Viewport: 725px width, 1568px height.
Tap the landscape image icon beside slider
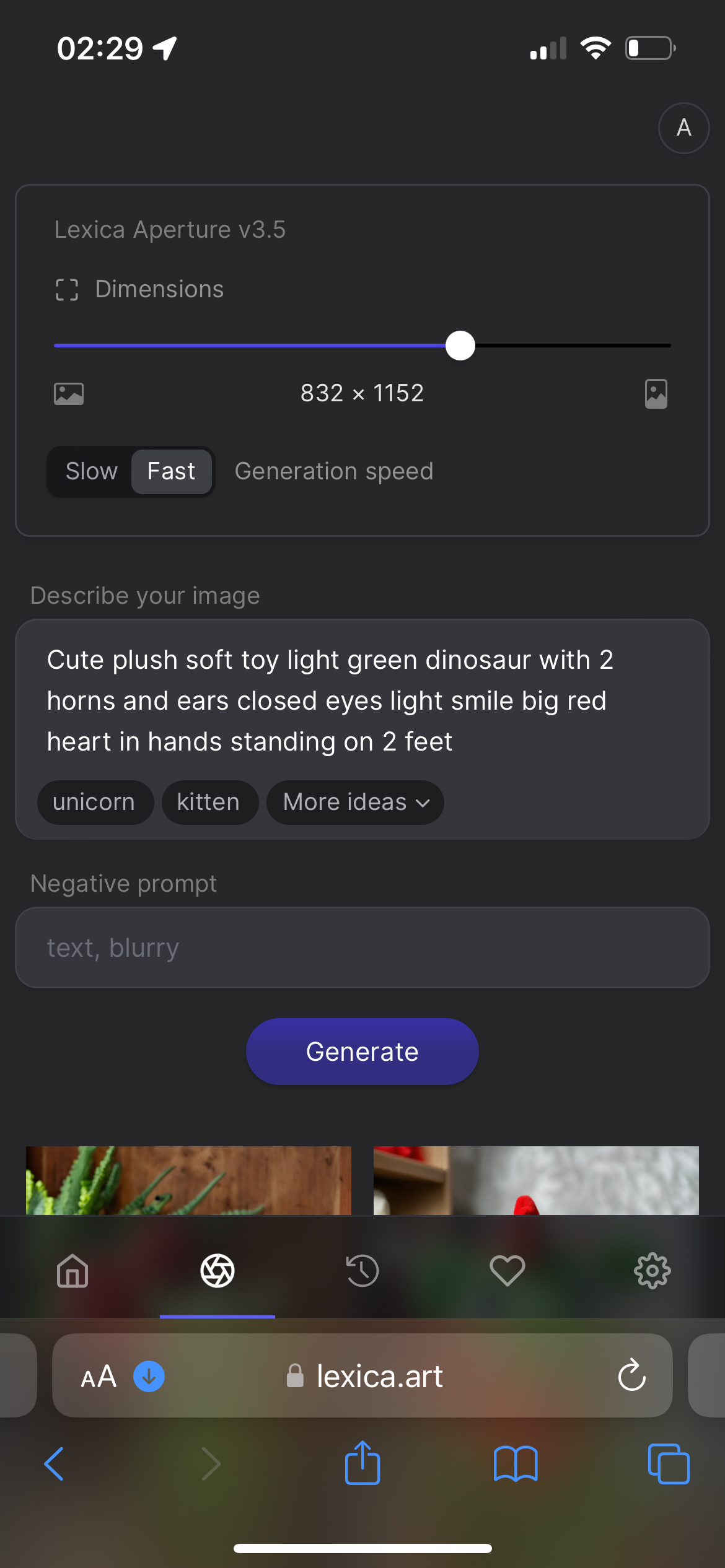[69, 394]
